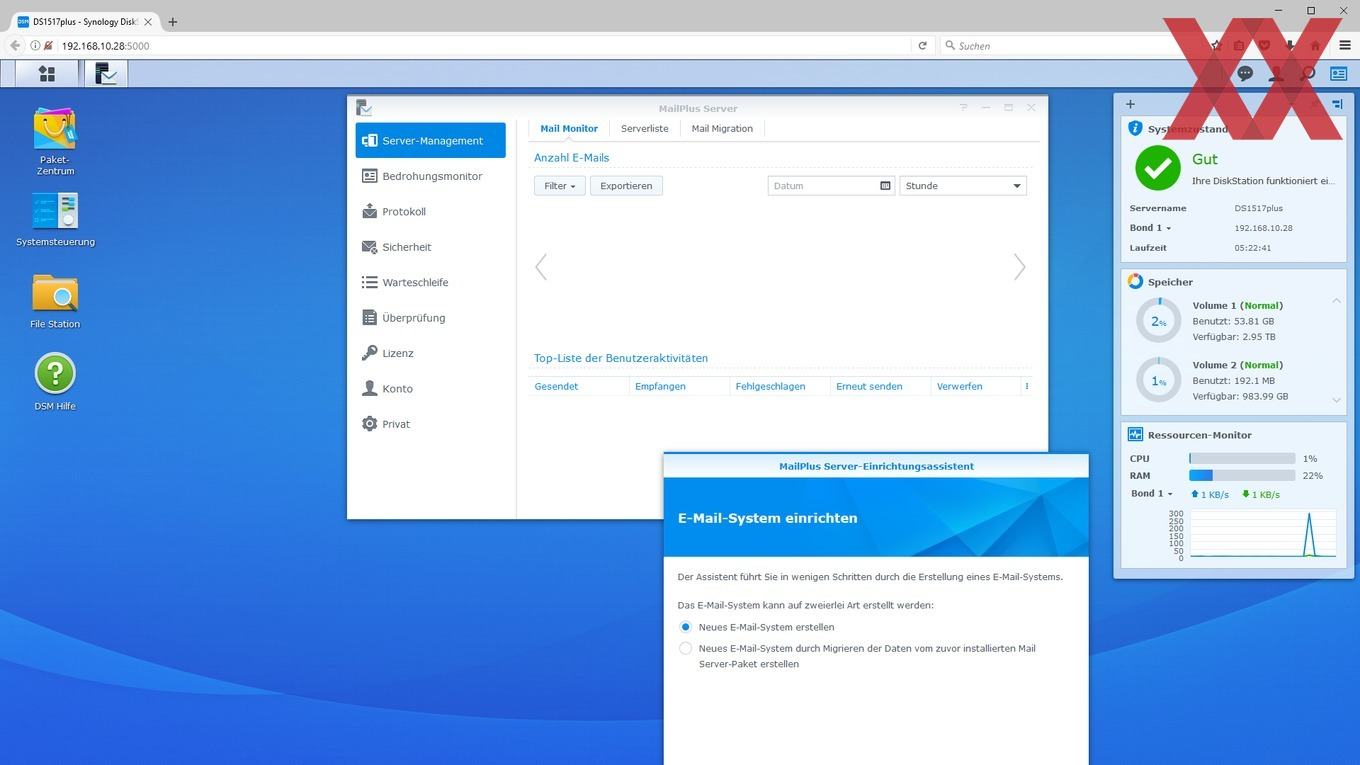
Task: Open Warteschleife in the sidebar
Action: (x=430, y=283)
